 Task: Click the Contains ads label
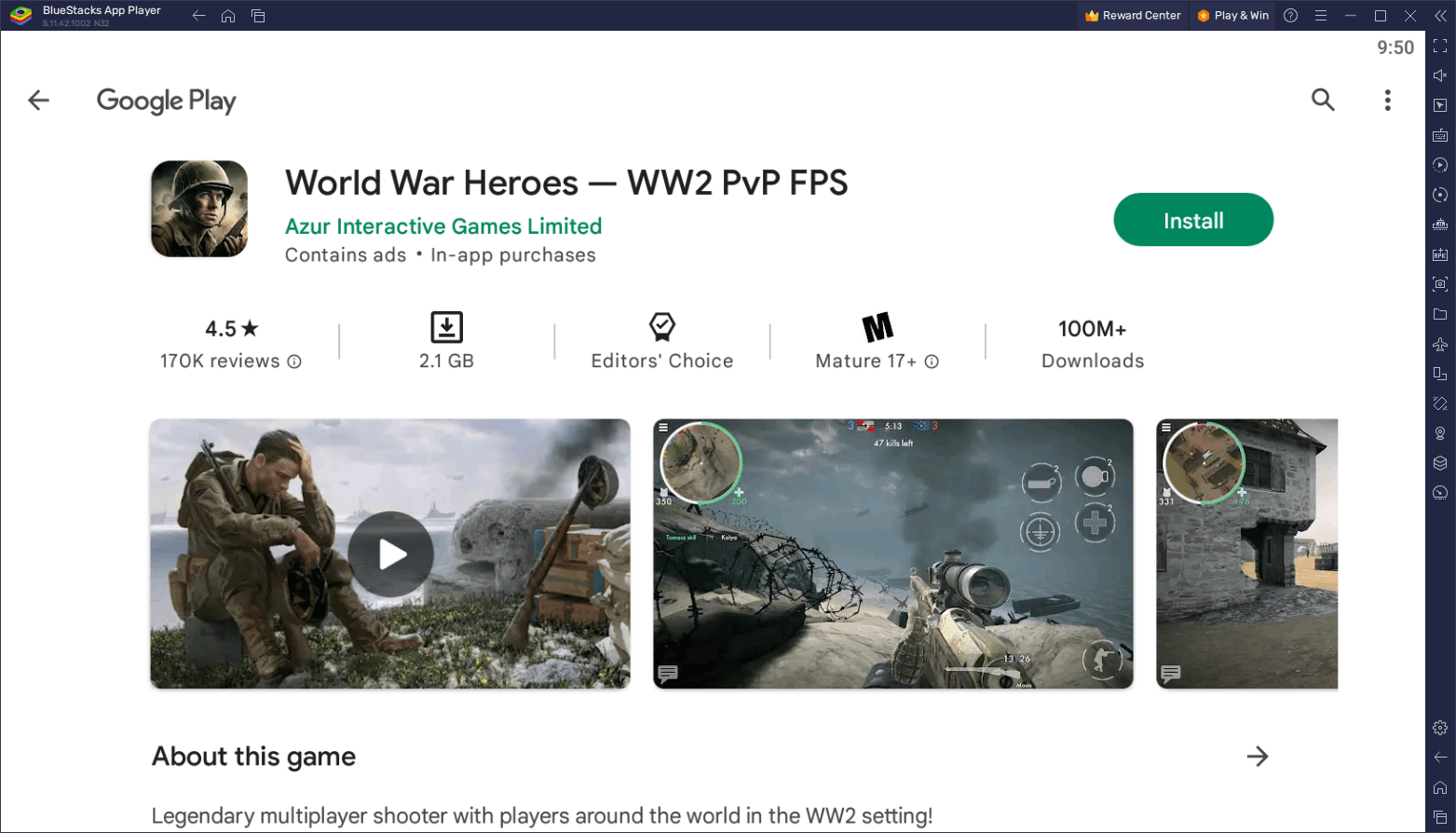pyautogui.click(x=346, y=255)
